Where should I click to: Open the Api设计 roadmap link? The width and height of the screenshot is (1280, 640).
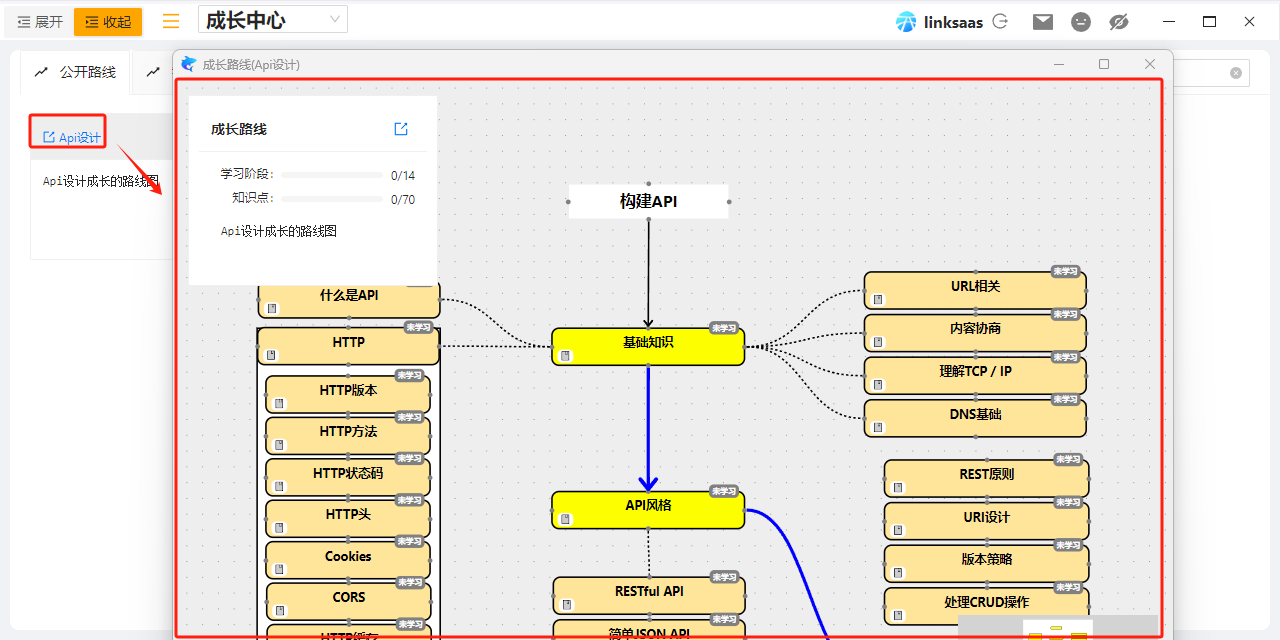(x=72, y=137)
